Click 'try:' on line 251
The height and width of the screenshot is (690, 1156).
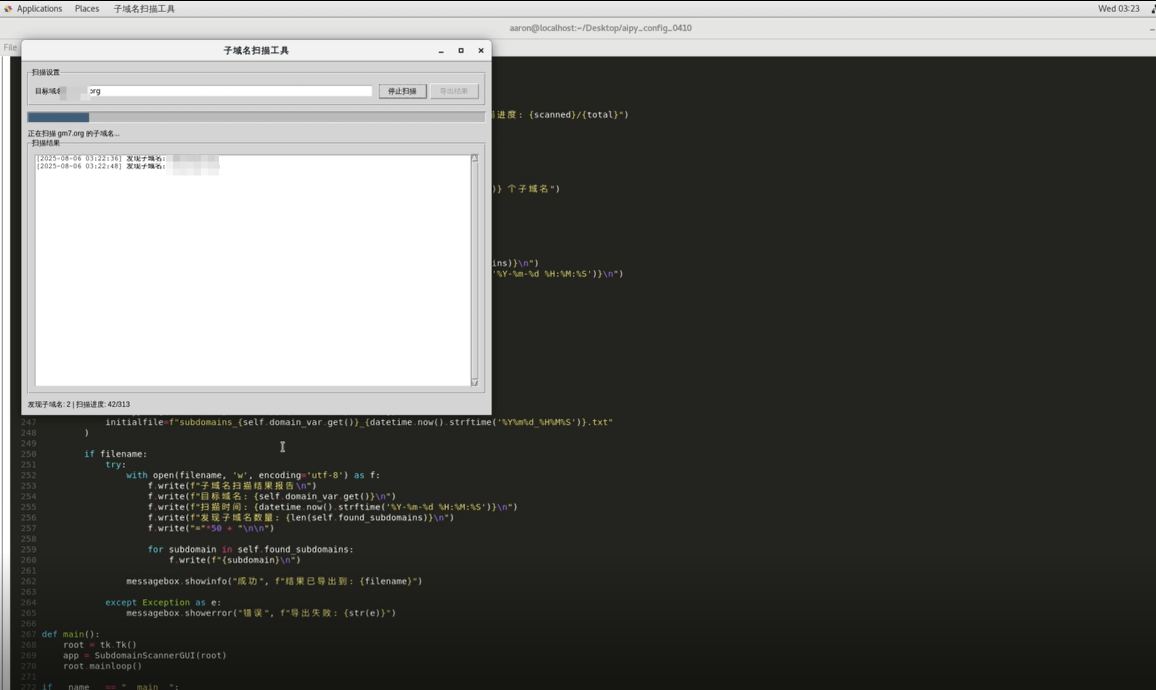(x=116, y=464)
